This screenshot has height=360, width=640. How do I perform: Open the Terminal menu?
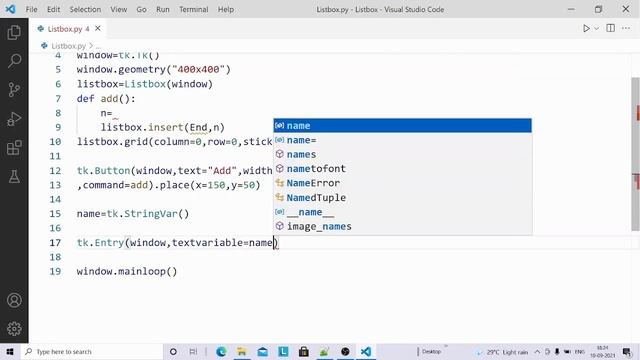[x=193, y=9]
